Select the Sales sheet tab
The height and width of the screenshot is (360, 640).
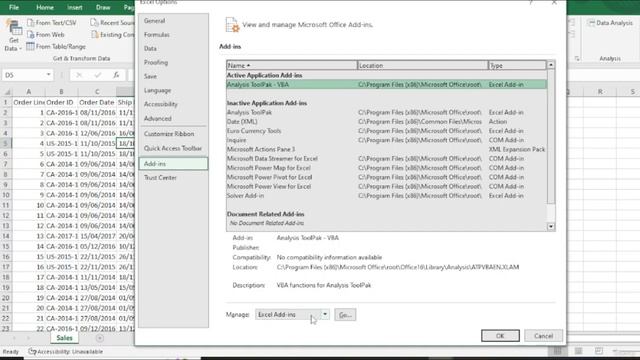pos(64,338)
